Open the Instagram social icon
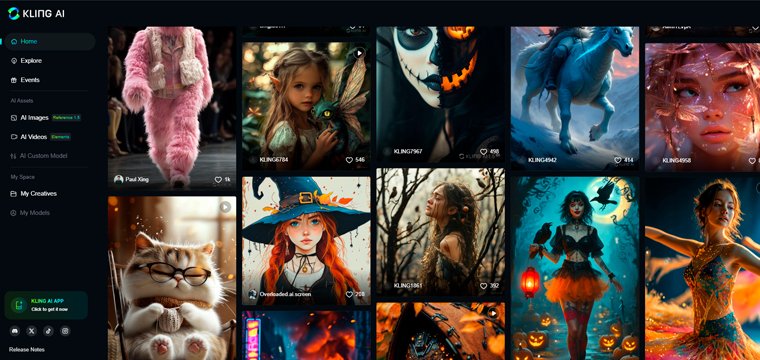 click(x=65, y=331)
